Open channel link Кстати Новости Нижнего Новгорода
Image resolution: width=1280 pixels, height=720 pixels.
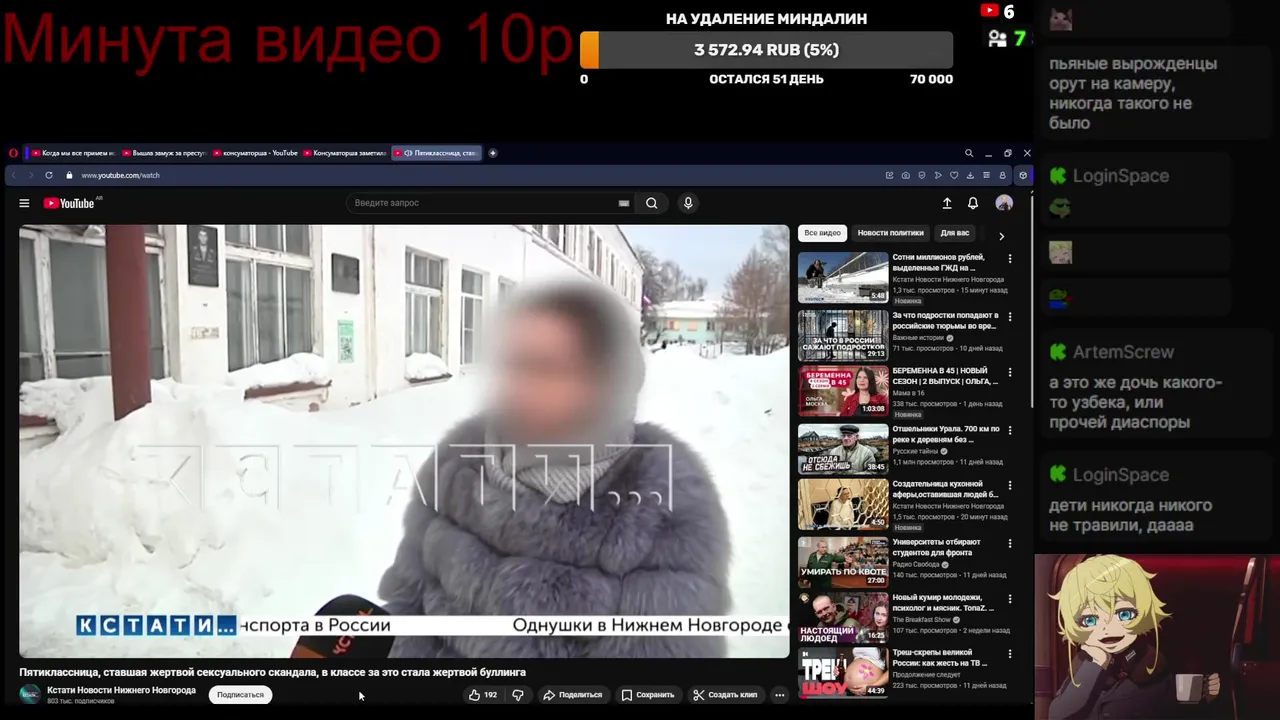[x=121, y=690]
